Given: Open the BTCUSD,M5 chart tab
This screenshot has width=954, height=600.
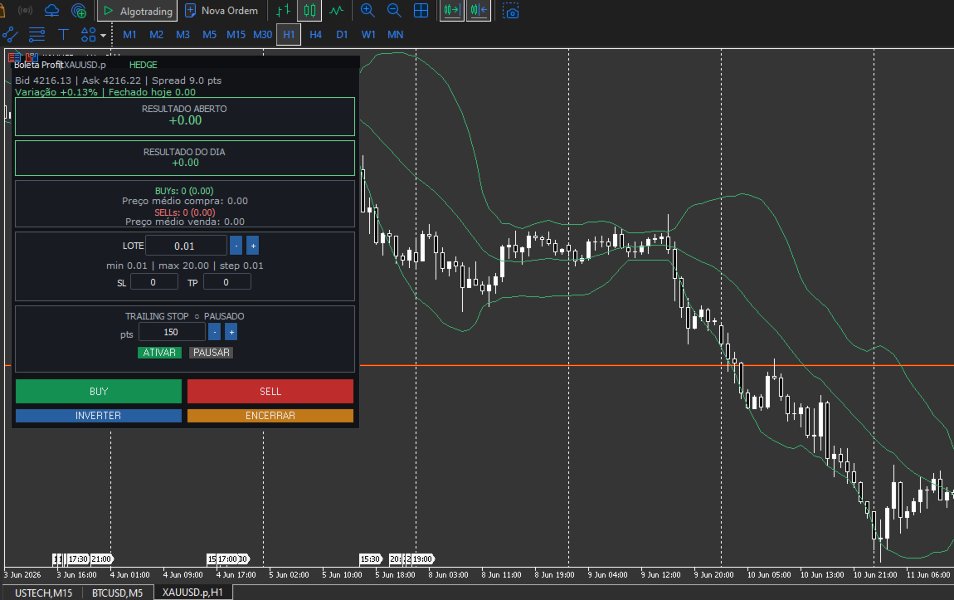Looking at the screenshot, I should coord(117,593).
